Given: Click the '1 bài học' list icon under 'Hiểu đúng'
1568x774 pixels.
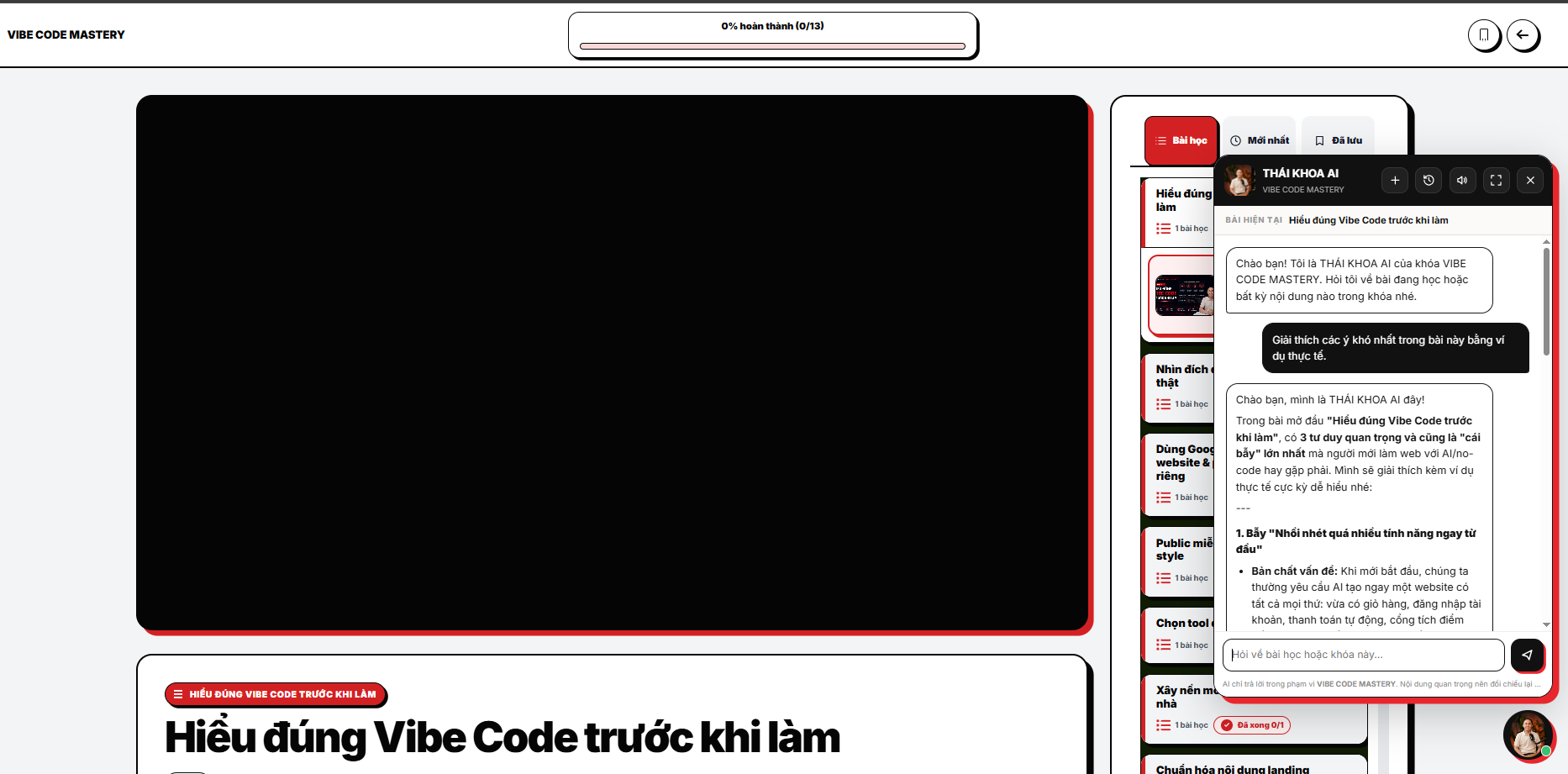Looking at the screenshot, I should 1163,229.
